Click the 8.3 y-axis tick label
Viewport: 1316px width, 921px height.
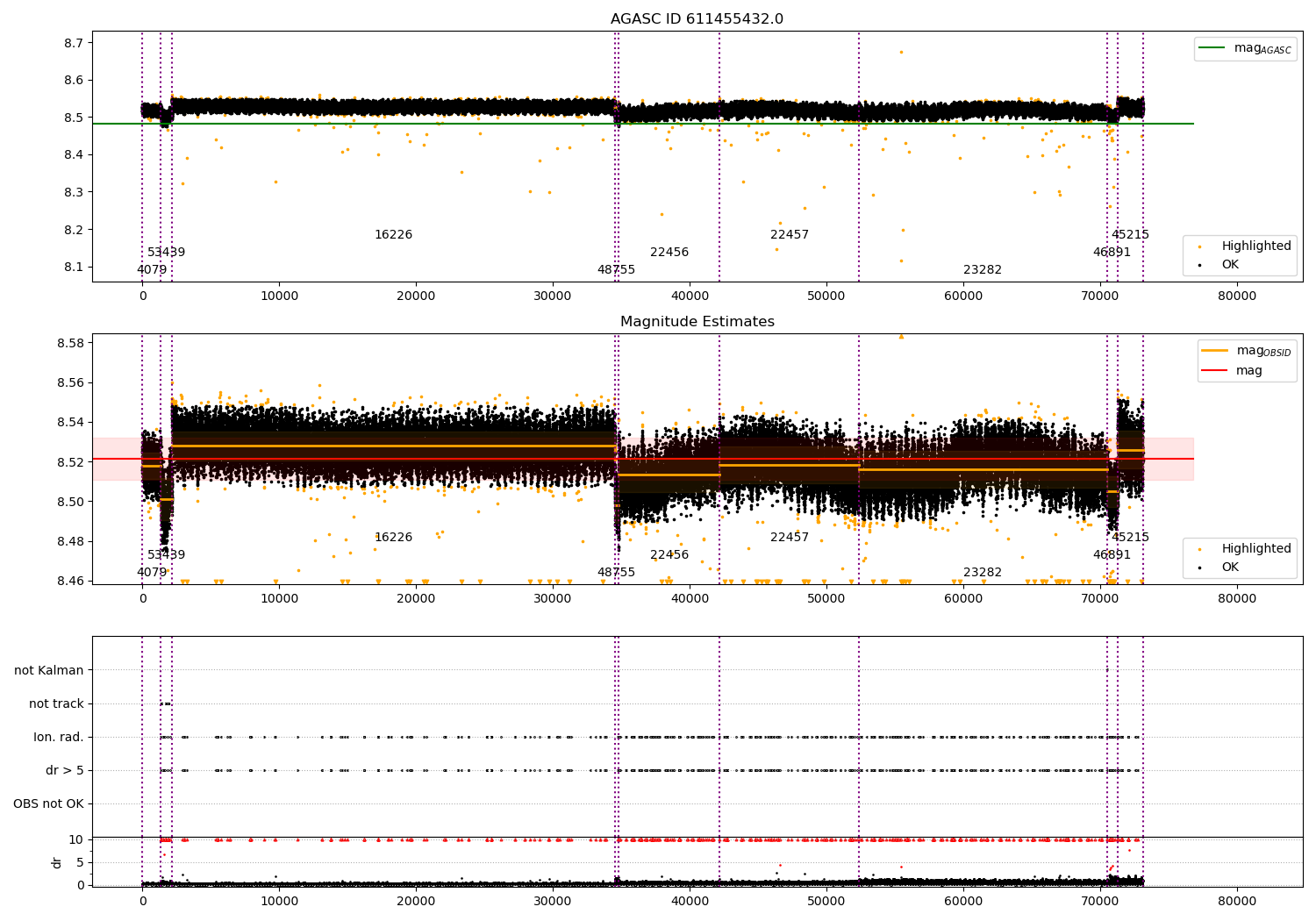(75, 192)
